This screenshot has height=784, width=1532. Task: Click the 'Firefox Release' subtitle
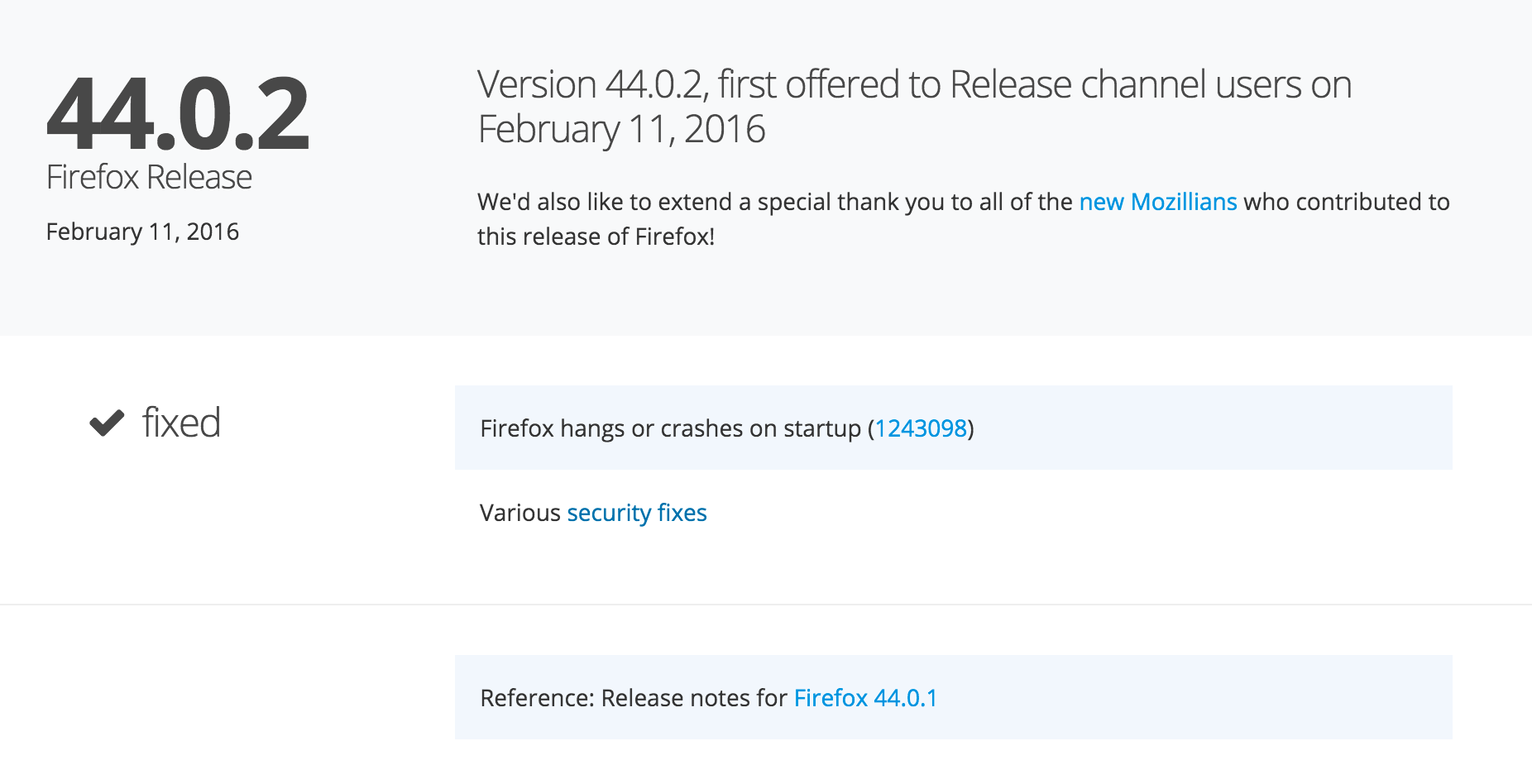tap(149, 177)
